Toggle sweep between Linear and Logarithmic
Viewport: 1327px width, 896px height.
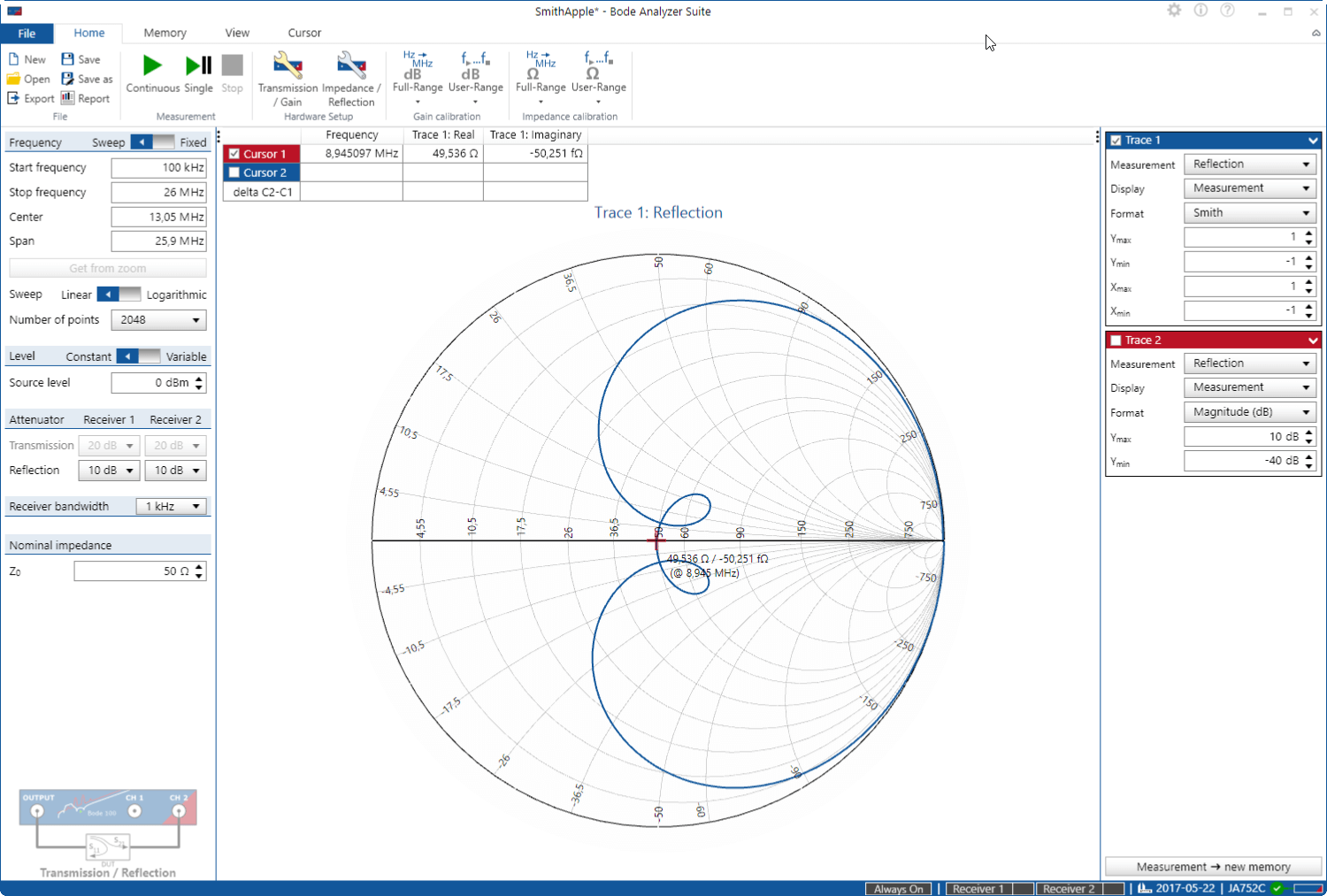119,295
